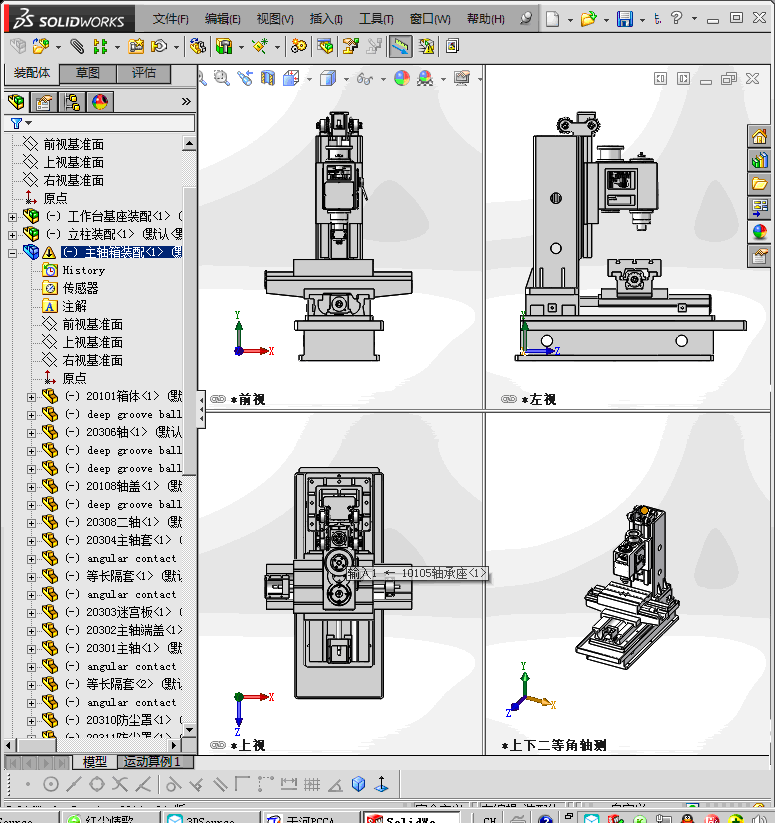Click the paperclip Mate icon in toolbar
The height and width of the screenshot is (823, 775).
point(77,47)
